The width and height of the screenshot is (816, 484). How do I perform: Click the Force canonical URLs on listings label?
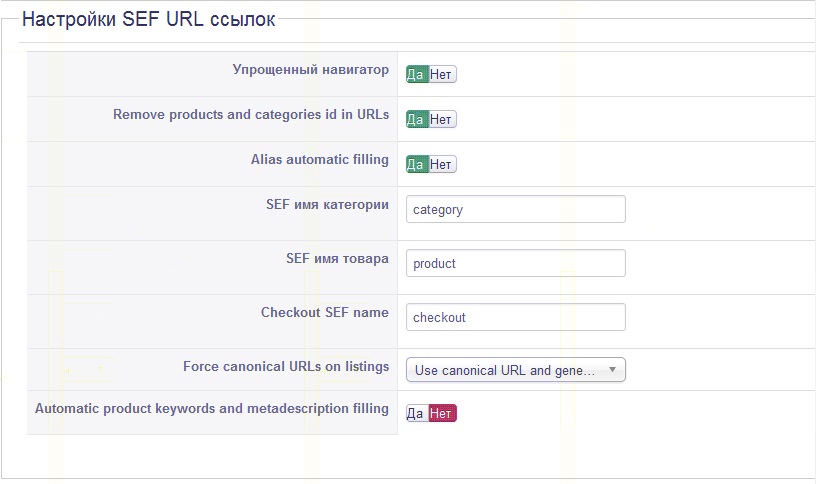coord(285,366)
